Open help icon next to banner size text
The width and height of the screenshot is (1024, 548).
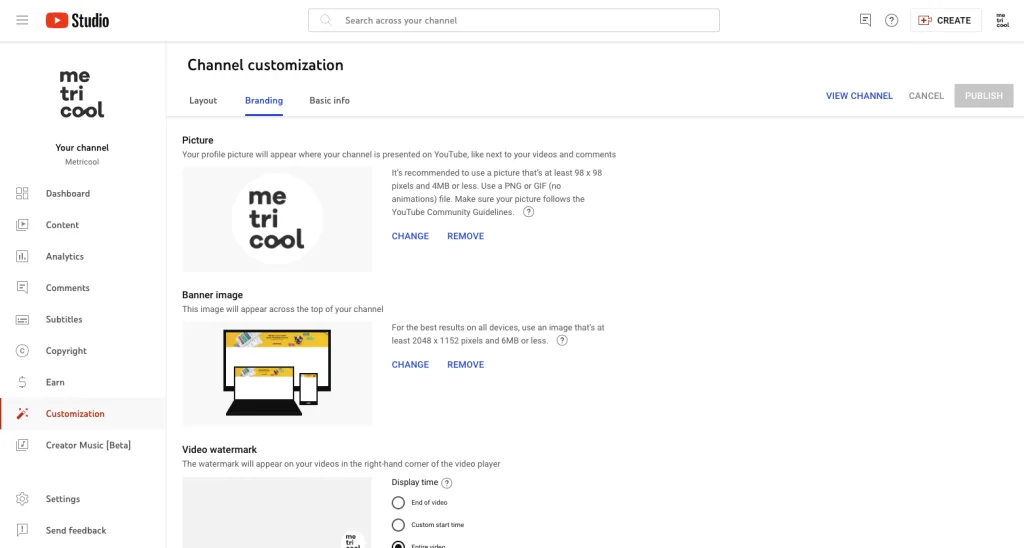pos(562,340)
